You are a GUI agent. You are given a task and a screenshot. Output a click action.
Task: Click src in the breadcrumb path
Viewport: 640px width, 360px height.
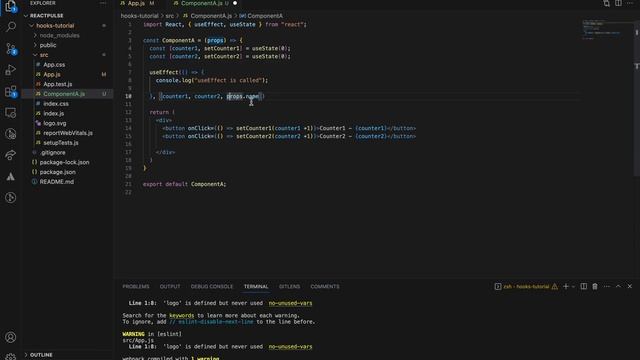(x=169, y=16)
